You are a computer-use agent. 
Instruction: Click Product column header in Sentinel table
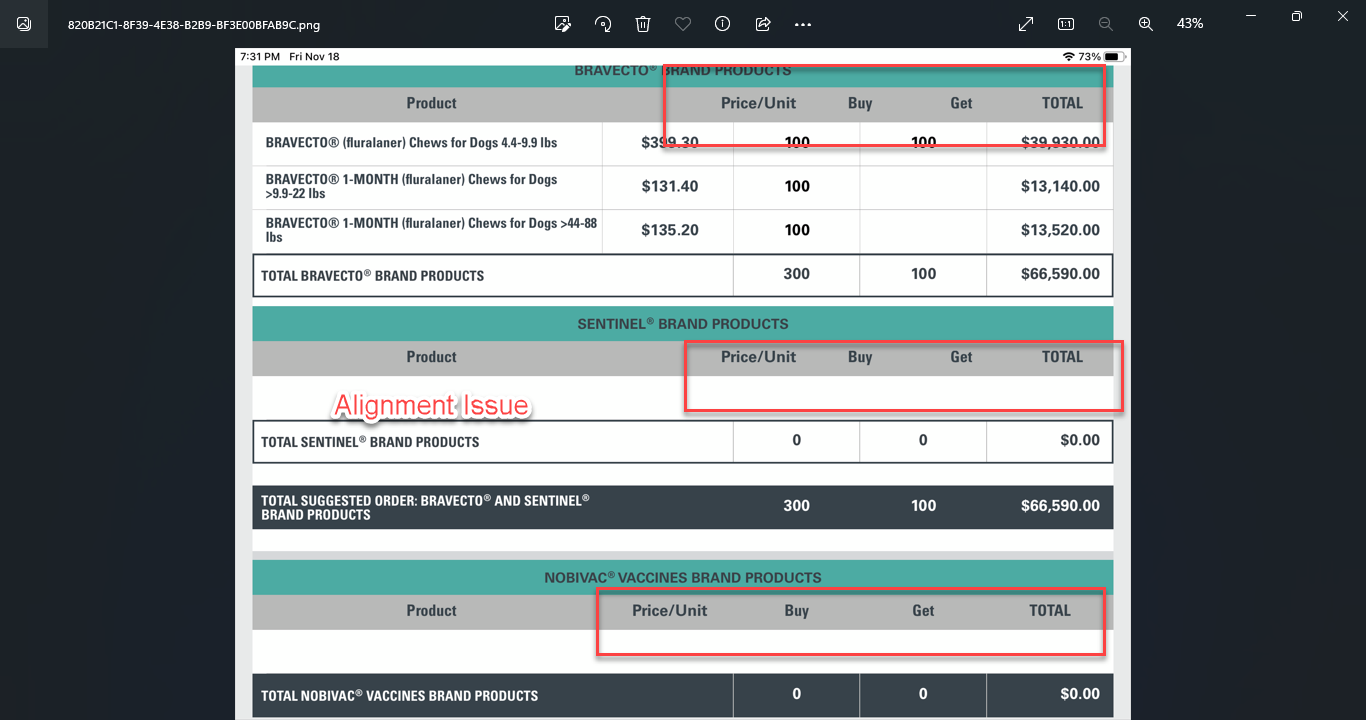(x=431, y=357)
